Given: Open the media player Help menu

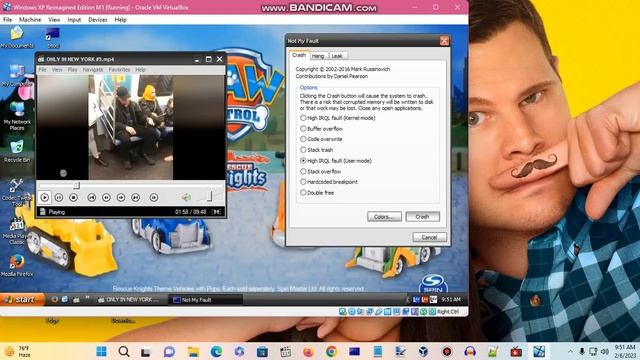Looking at the screenshot, I should click(140, 70).
